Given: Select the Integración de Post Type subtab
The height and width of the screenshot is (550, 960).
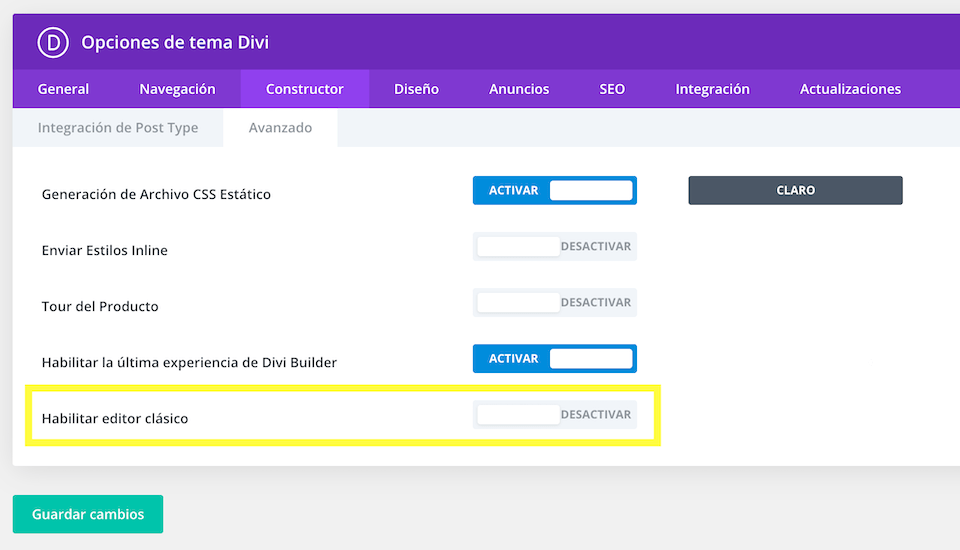Looking at the screenshot, I should 118,127.
